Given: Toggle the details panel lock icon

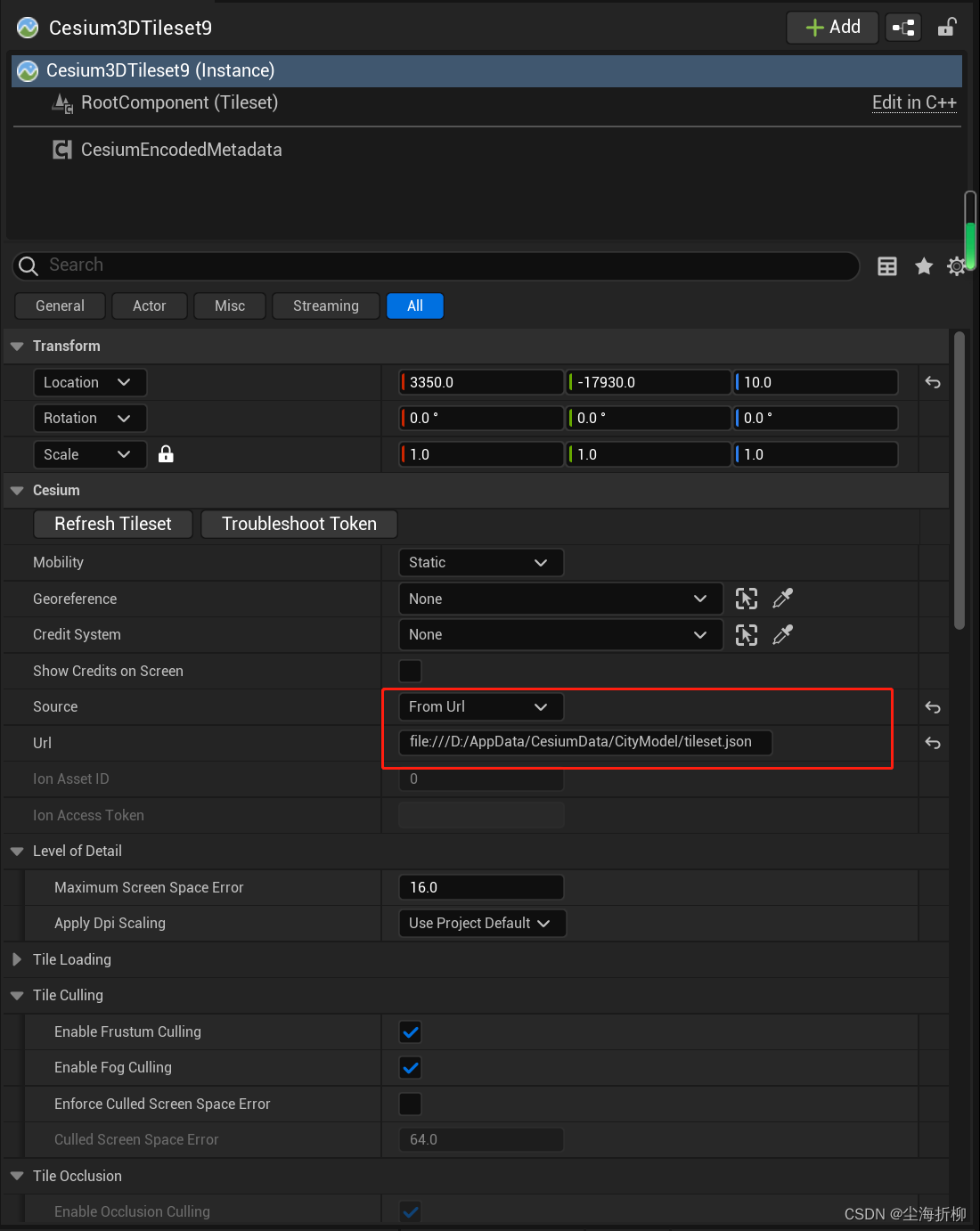Looking at the screenshot, I should coord(947,28).
